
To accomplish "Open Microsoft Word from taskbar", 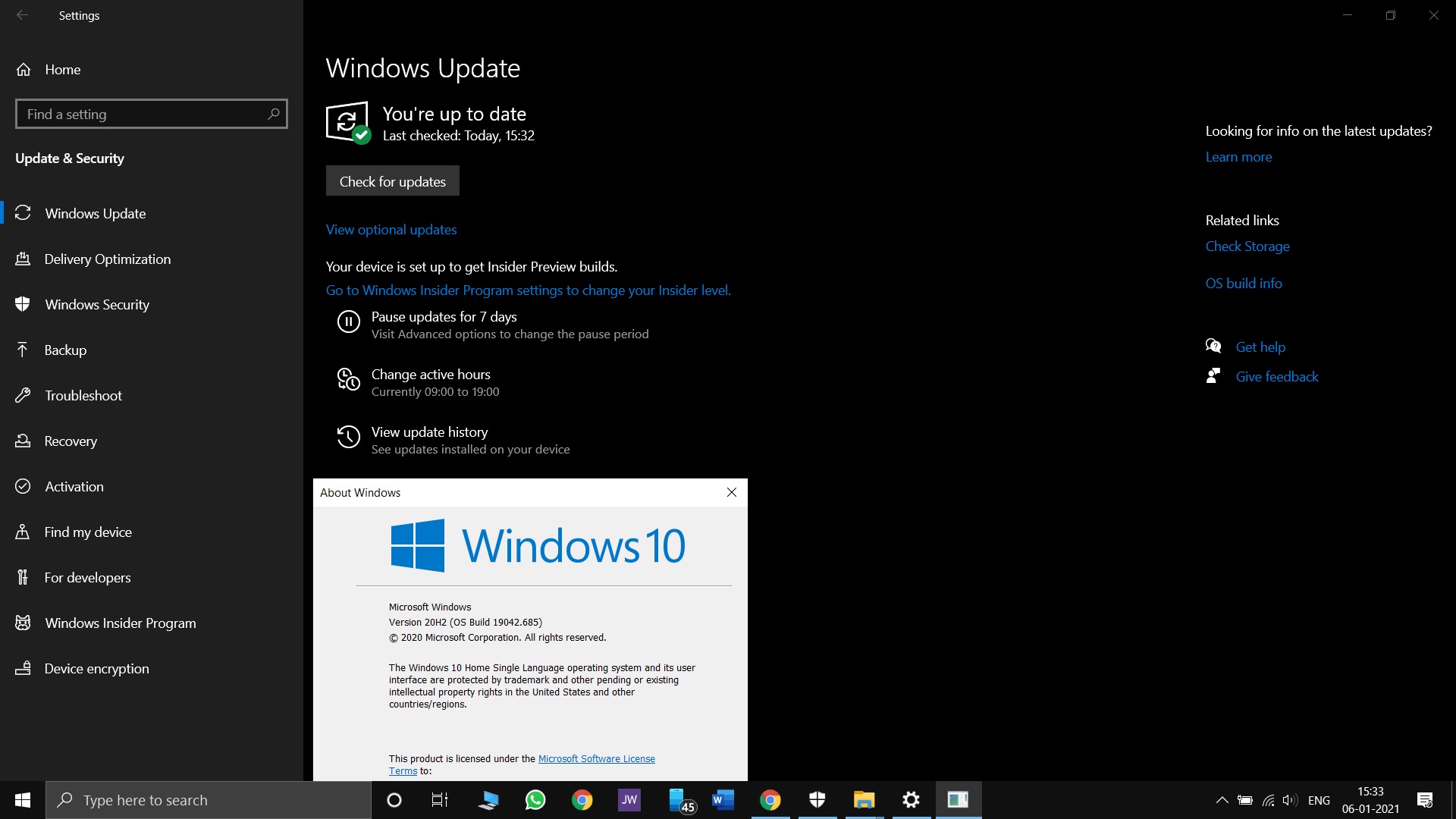I will coord(723,800).
